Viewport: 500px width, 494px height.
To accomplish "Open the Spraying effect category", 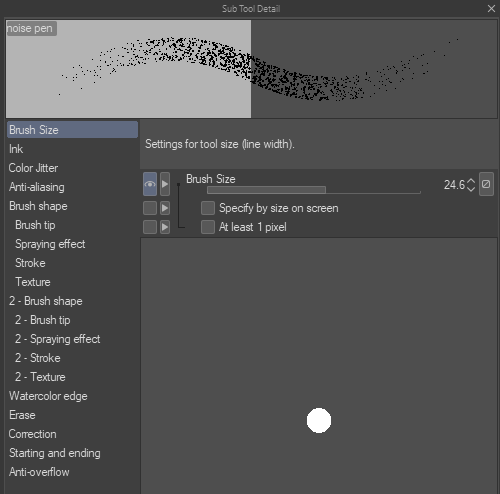I will 72,244.
